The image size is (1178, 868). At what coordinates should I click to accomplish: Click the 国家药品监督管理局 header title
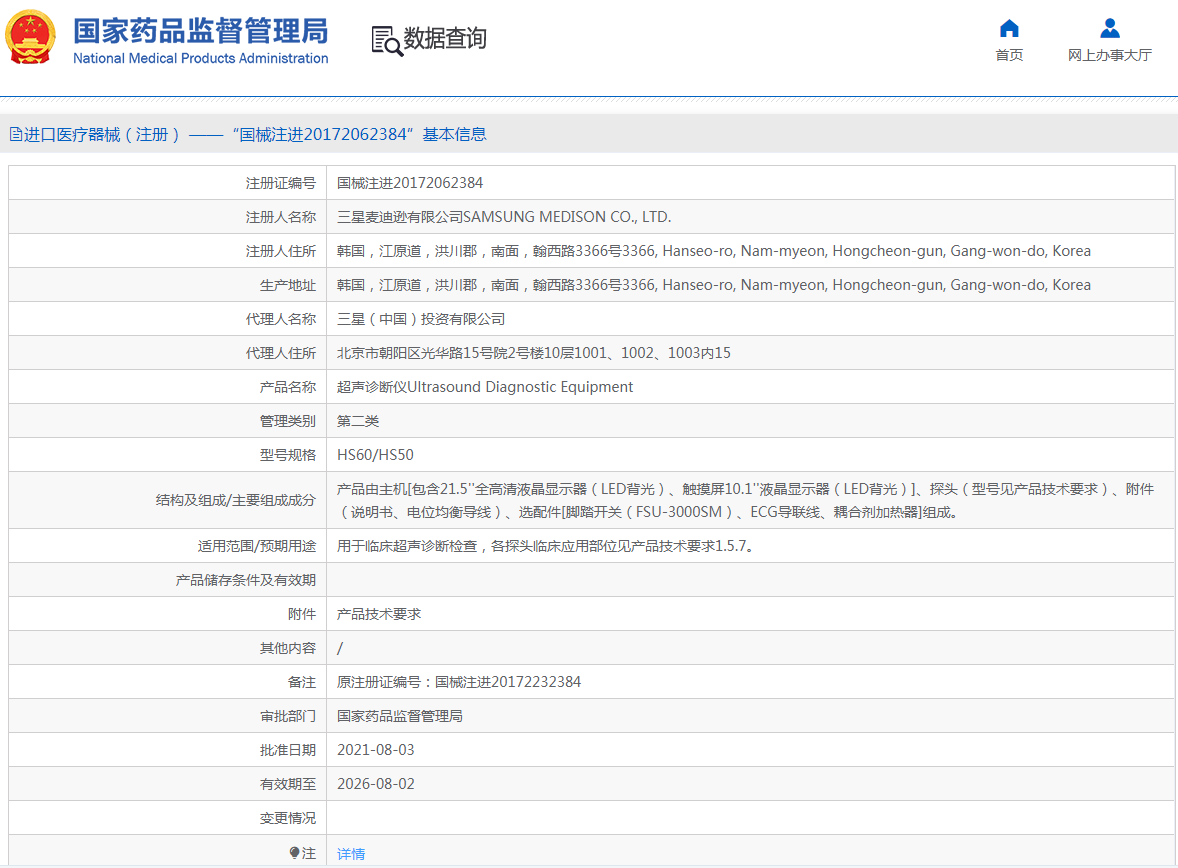(201, 31)
